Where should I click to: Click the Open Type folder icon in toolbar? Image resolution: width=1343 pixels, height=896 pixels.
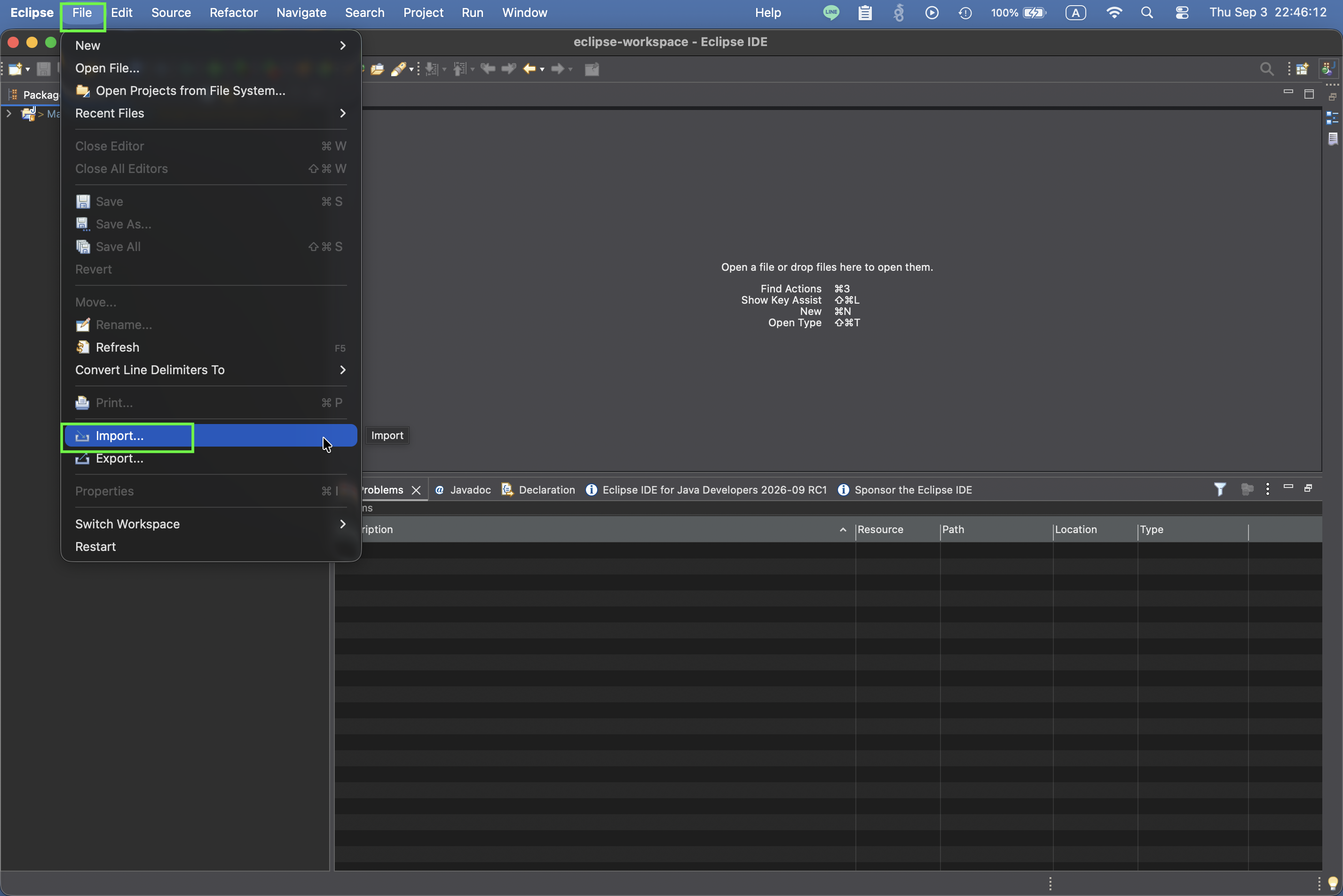pos(377,69)
